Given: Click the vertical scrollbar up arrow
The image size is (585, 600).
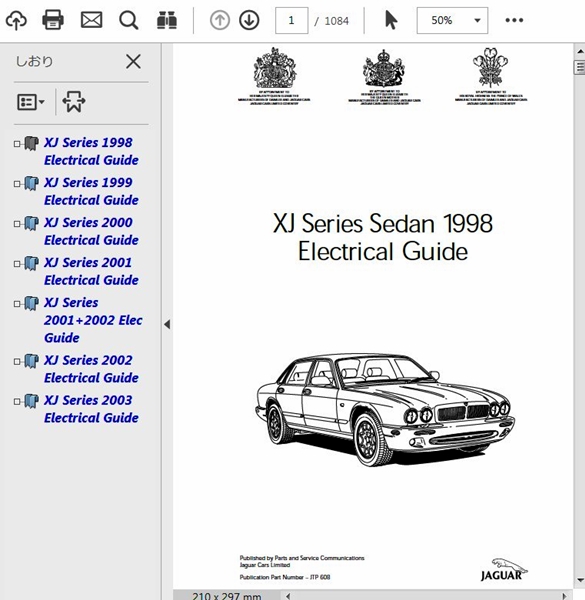Looking at the screenshot, I should tap(580, 51).
